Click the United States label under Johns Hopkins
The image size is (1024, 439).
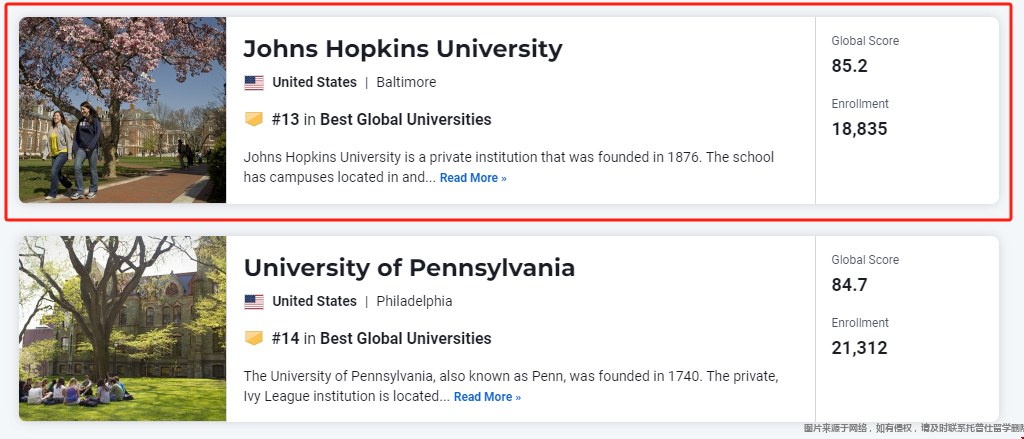tap(314, 82)
